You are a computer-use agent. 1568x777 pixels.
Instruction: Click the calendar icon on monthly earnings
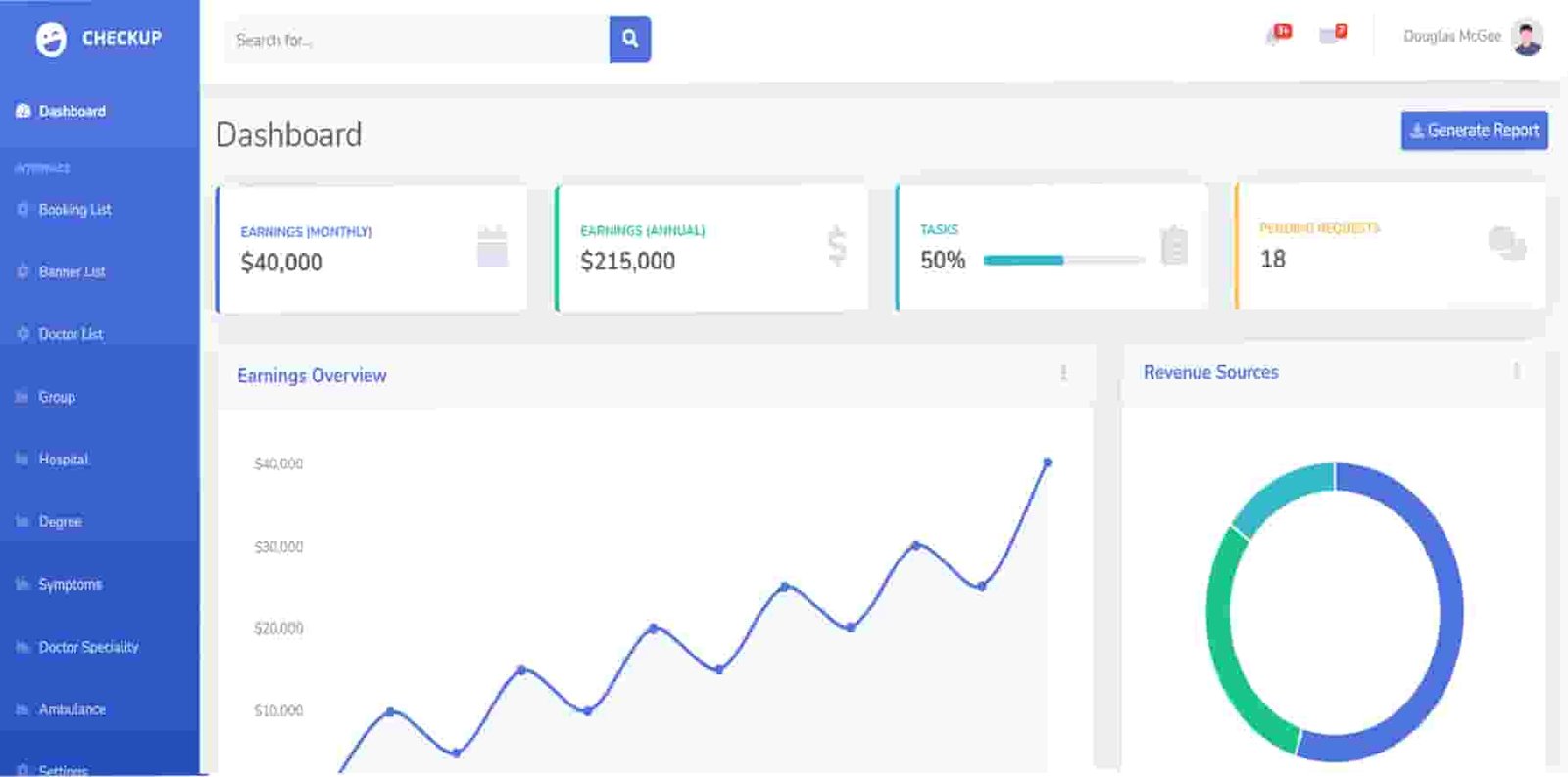[x=492, y=247]
